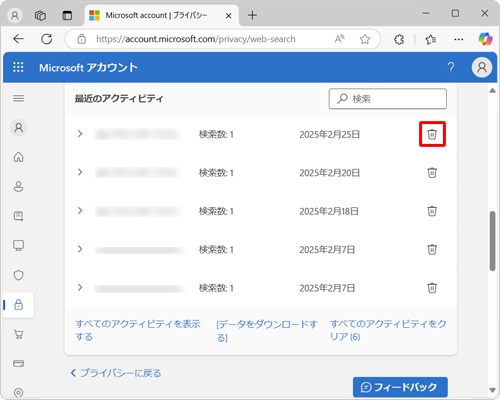500x400 pixels.
Task: Open the shopping cart sidebar icon
Action: 19,334
